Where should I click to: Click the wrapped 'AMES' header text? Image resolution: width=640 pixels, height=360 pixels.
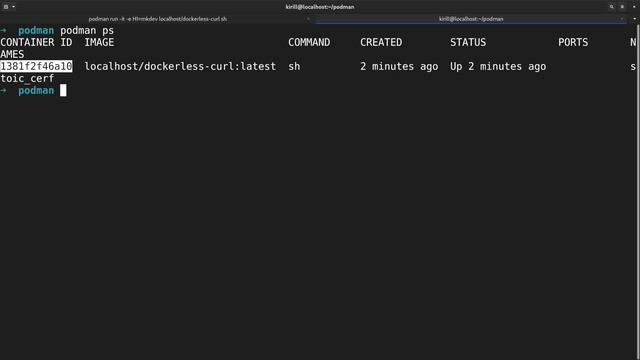click(12, 54)
